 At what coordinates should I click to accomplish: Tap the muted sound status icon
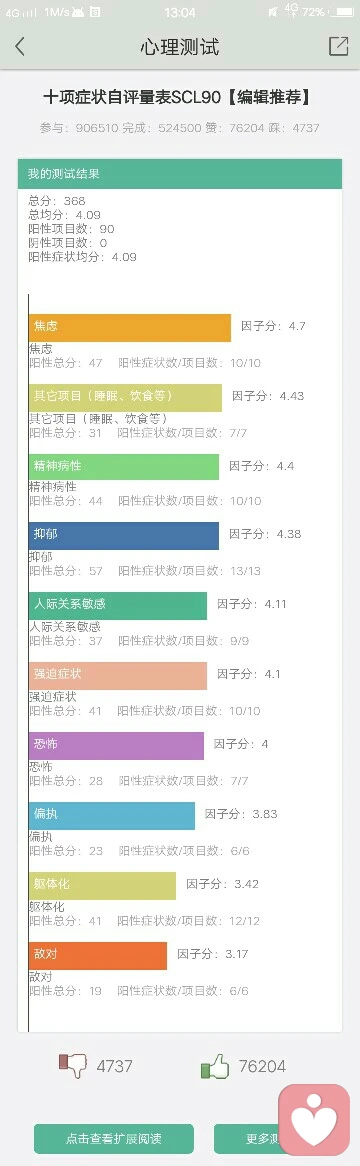(273, 12)
